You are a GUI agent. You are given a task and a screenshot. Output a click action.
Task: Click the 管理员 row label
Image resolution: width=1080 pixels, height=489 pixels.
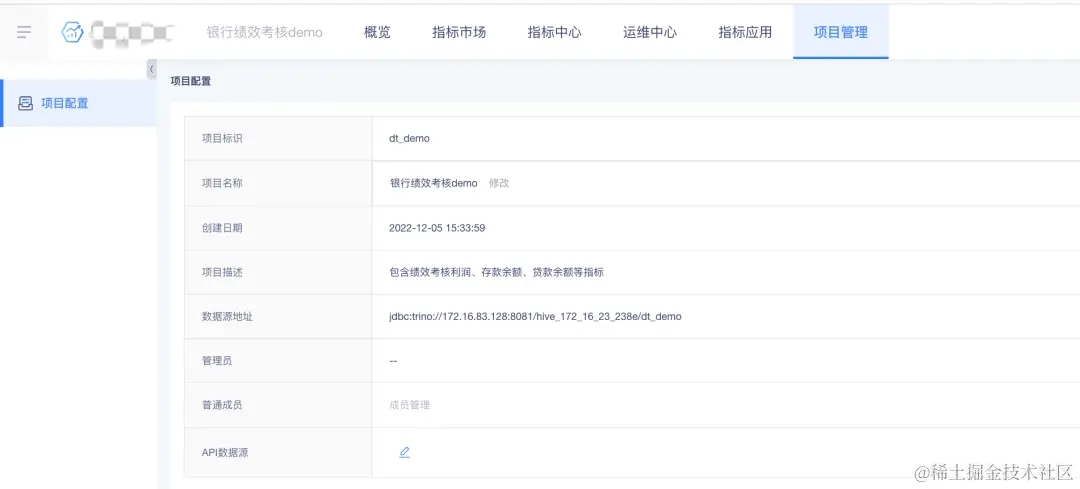(217, 361)
